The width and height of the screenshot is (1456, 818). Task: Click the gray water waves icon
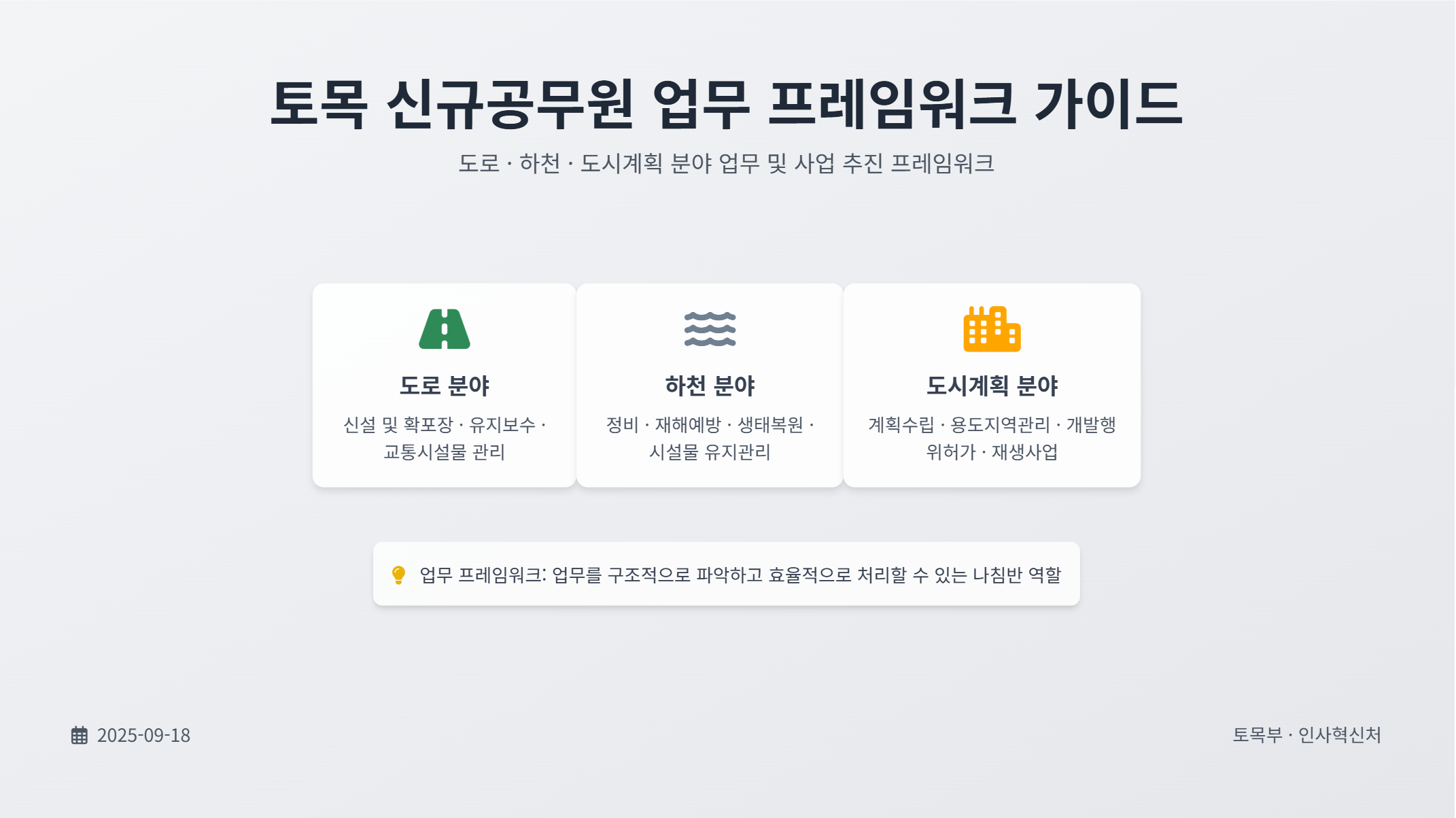coord(710,329)
